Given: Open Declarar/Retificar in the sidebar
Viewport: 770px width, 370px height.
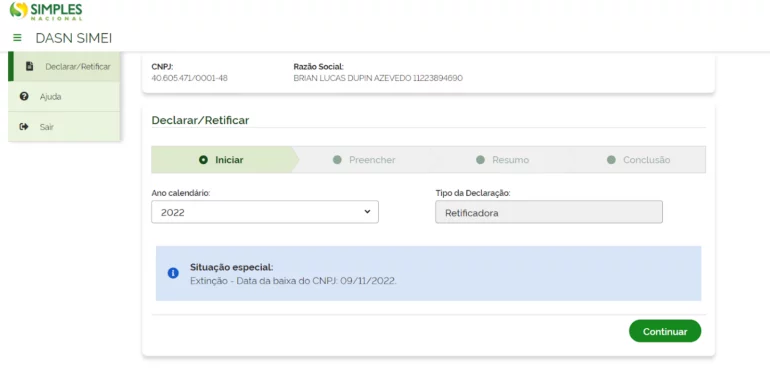Looking at the screenshot, I should 64,66.
